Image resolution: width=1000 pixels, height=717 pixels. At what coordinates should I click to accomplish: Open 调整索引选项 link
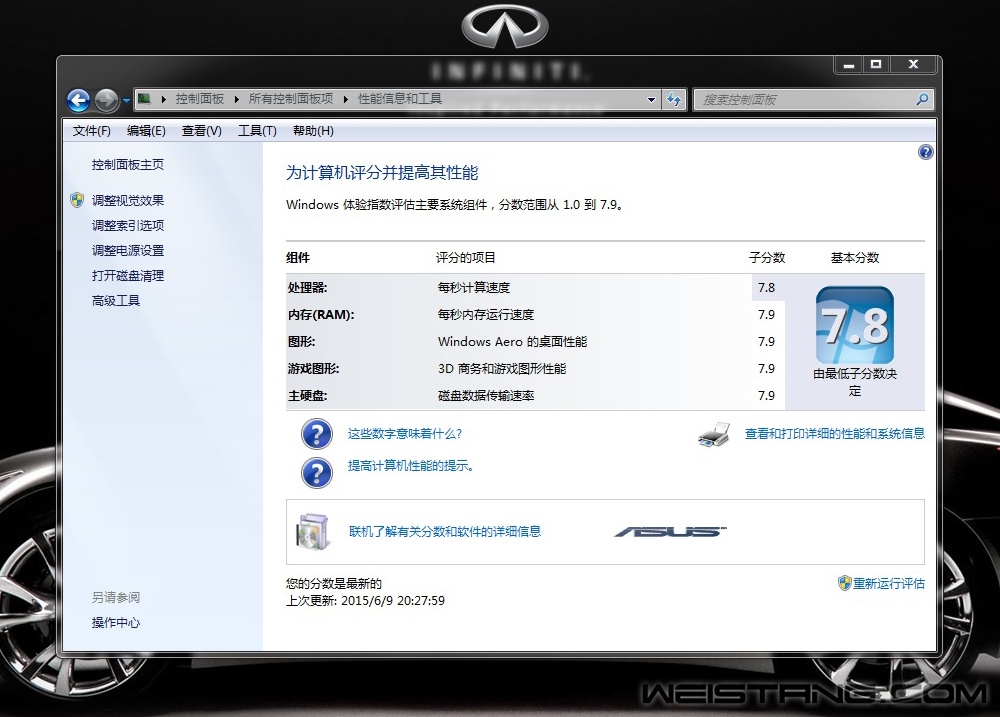coord(128,225)
